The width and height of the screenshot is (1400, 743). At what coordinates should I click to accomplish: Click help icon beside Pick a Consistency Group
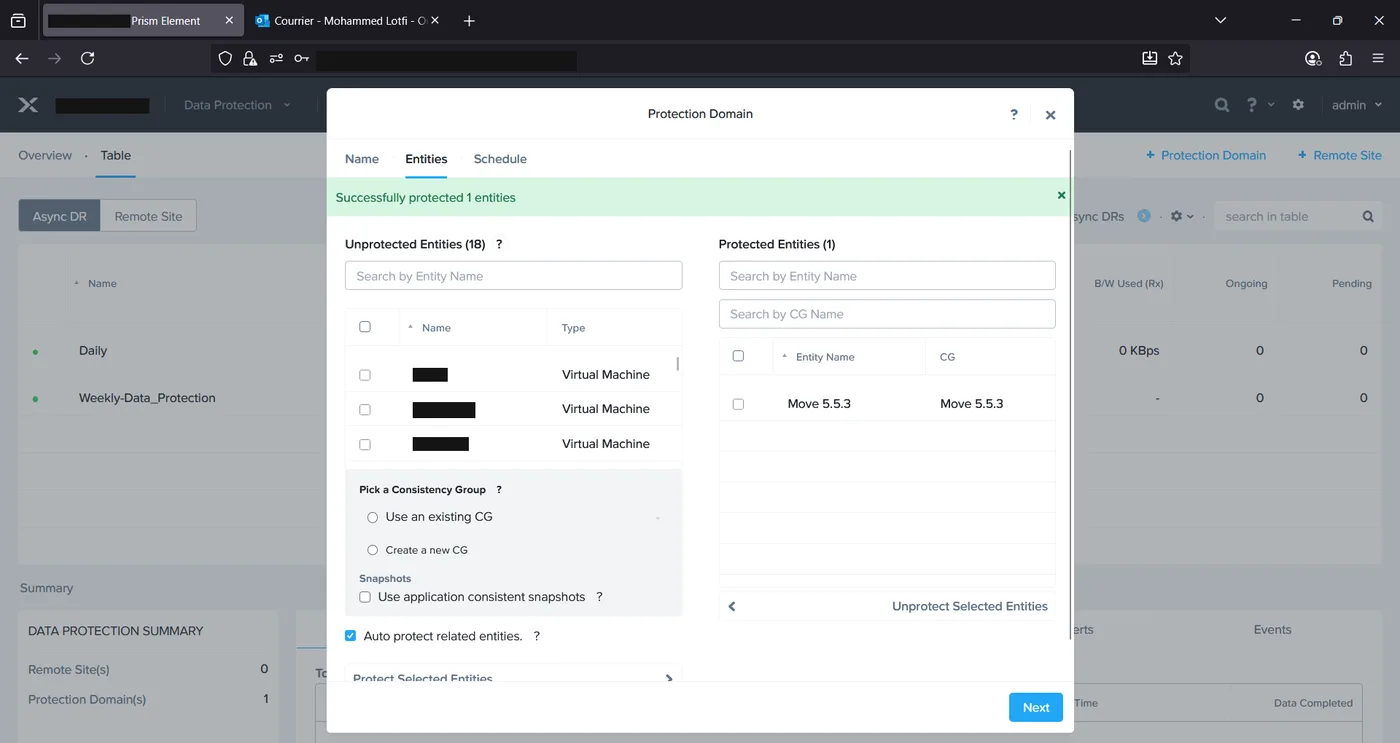click(499, 490)
